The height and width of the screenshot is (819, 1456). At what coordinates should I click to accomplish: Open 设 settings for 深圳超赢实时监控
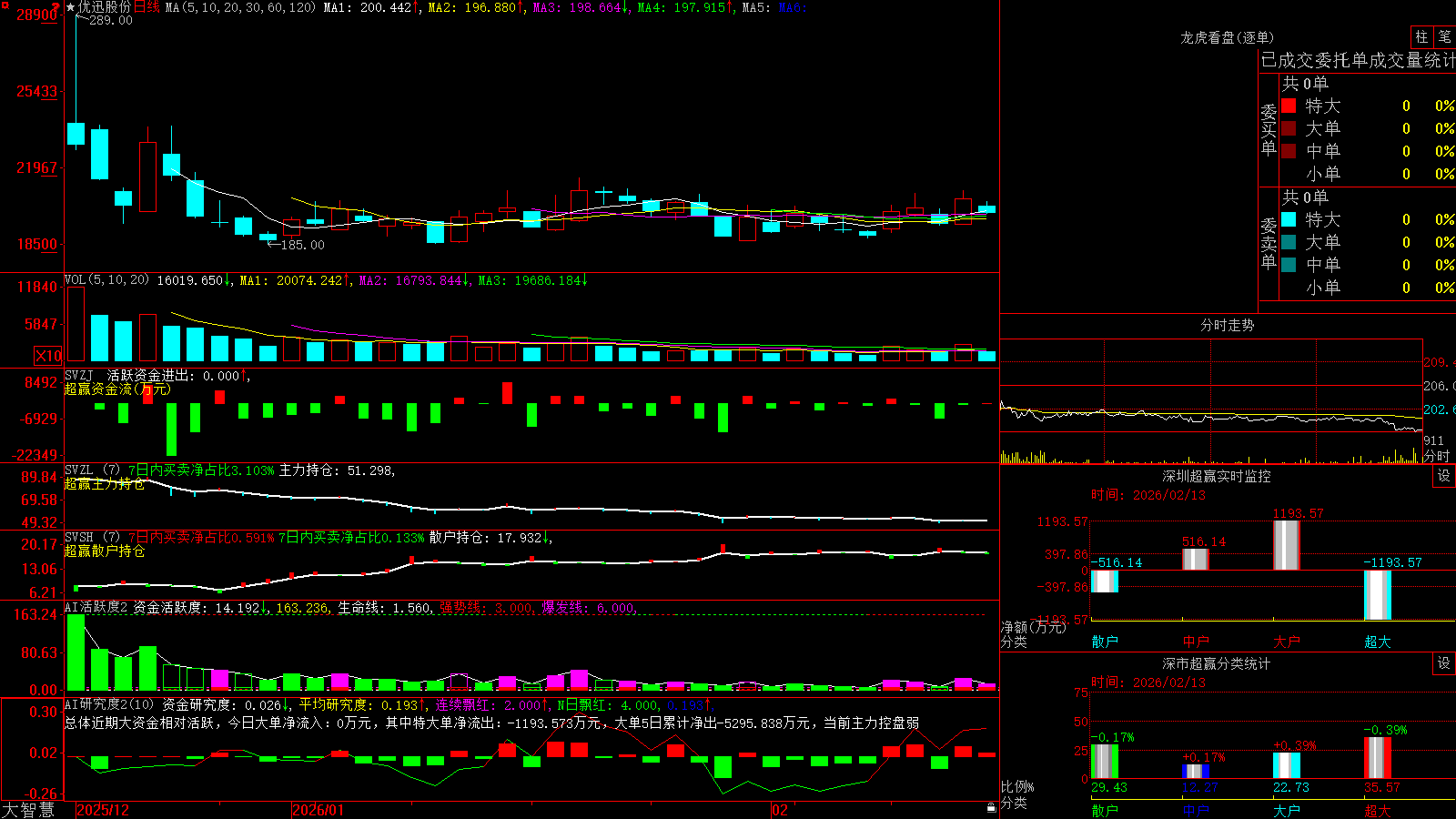point(1444,476)
